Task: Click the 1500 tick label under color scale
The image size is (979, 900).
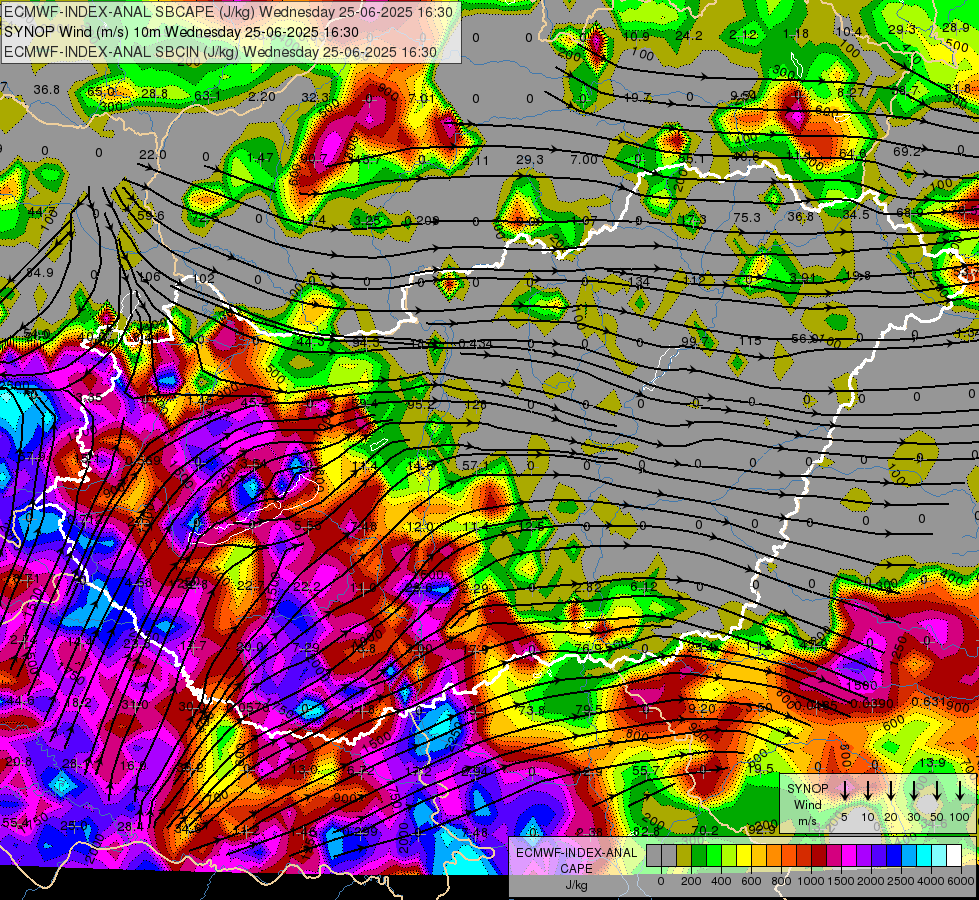Action: point(840,881)
